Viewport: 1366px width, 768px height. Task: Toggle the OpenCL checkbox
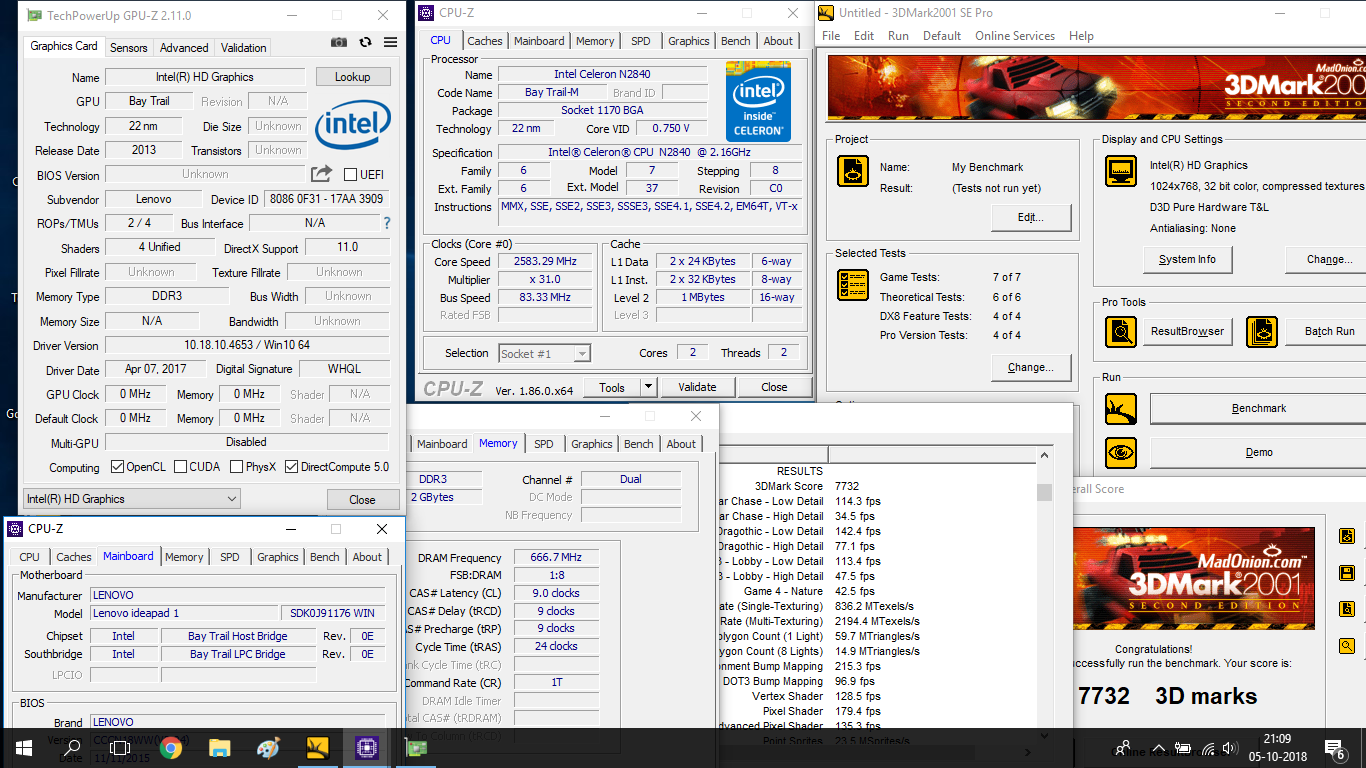(117, 467)
